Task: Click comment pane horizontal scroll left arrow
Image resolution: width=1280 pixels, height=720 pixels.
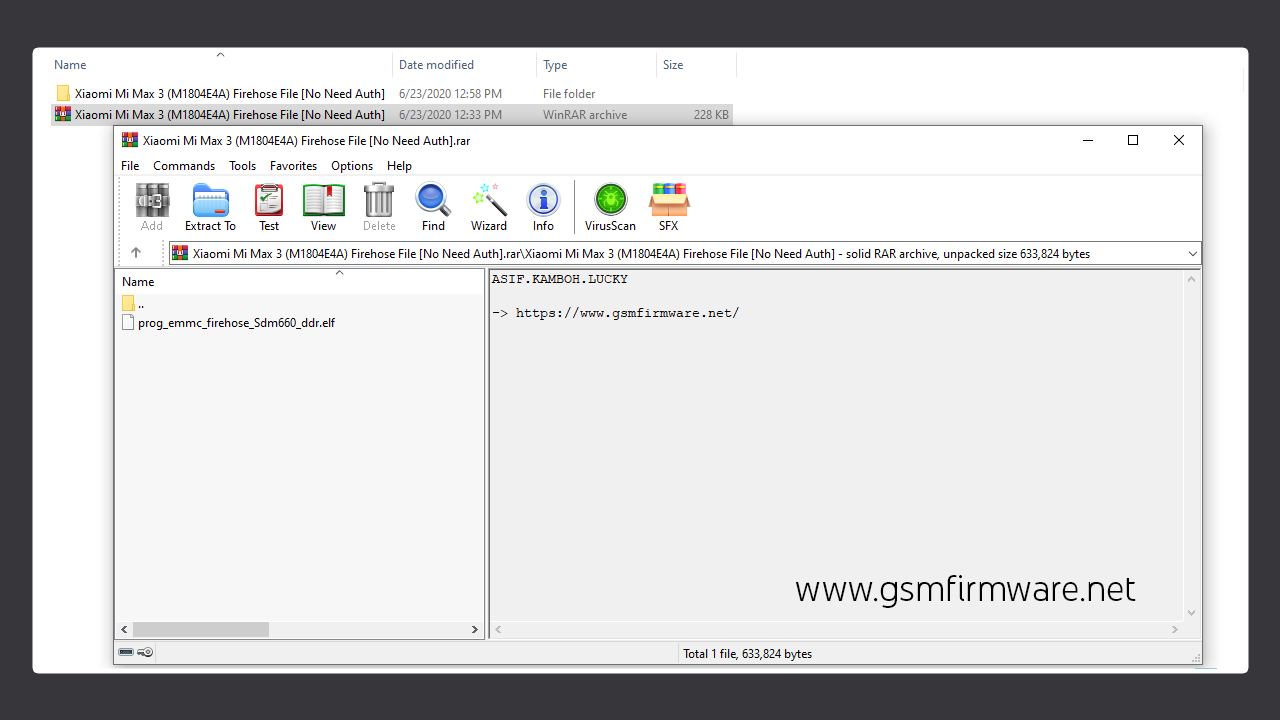Action: [x=498, y=630]
